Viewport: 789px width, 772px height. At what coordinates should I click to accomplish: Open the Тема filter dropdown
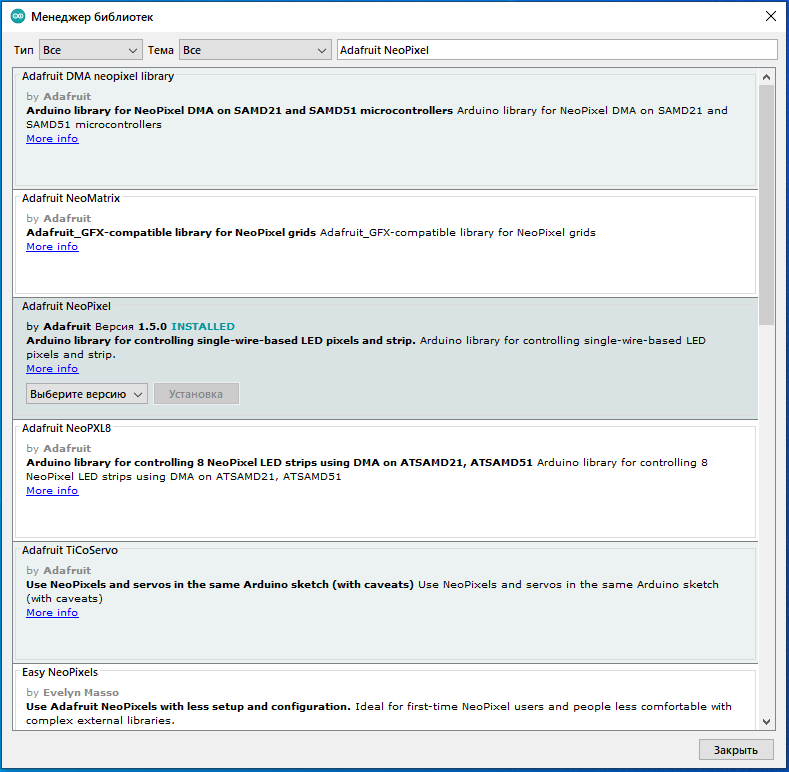255,50
